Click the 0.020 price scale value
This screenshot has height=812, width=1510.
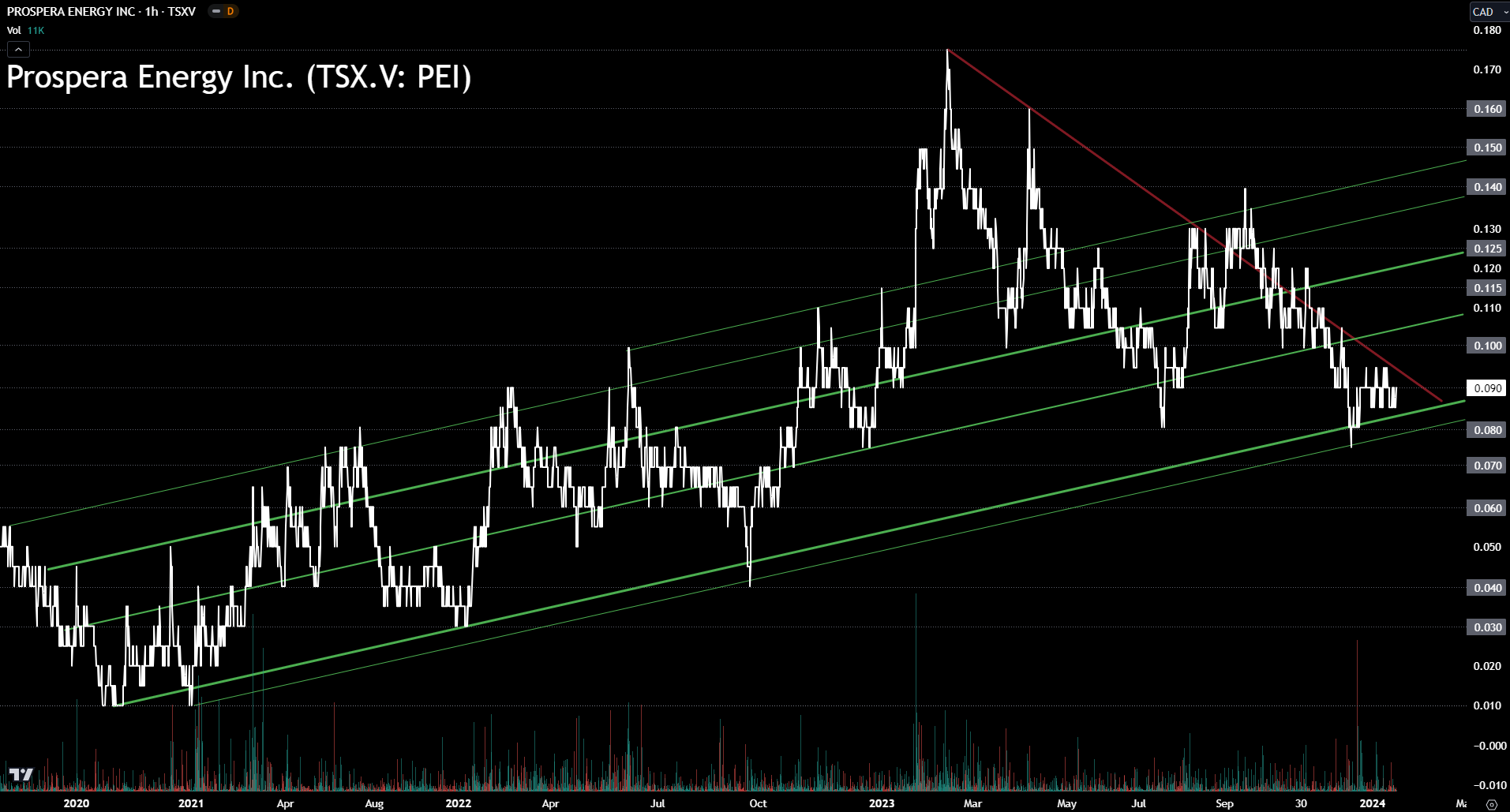(x=1487, y=666)
